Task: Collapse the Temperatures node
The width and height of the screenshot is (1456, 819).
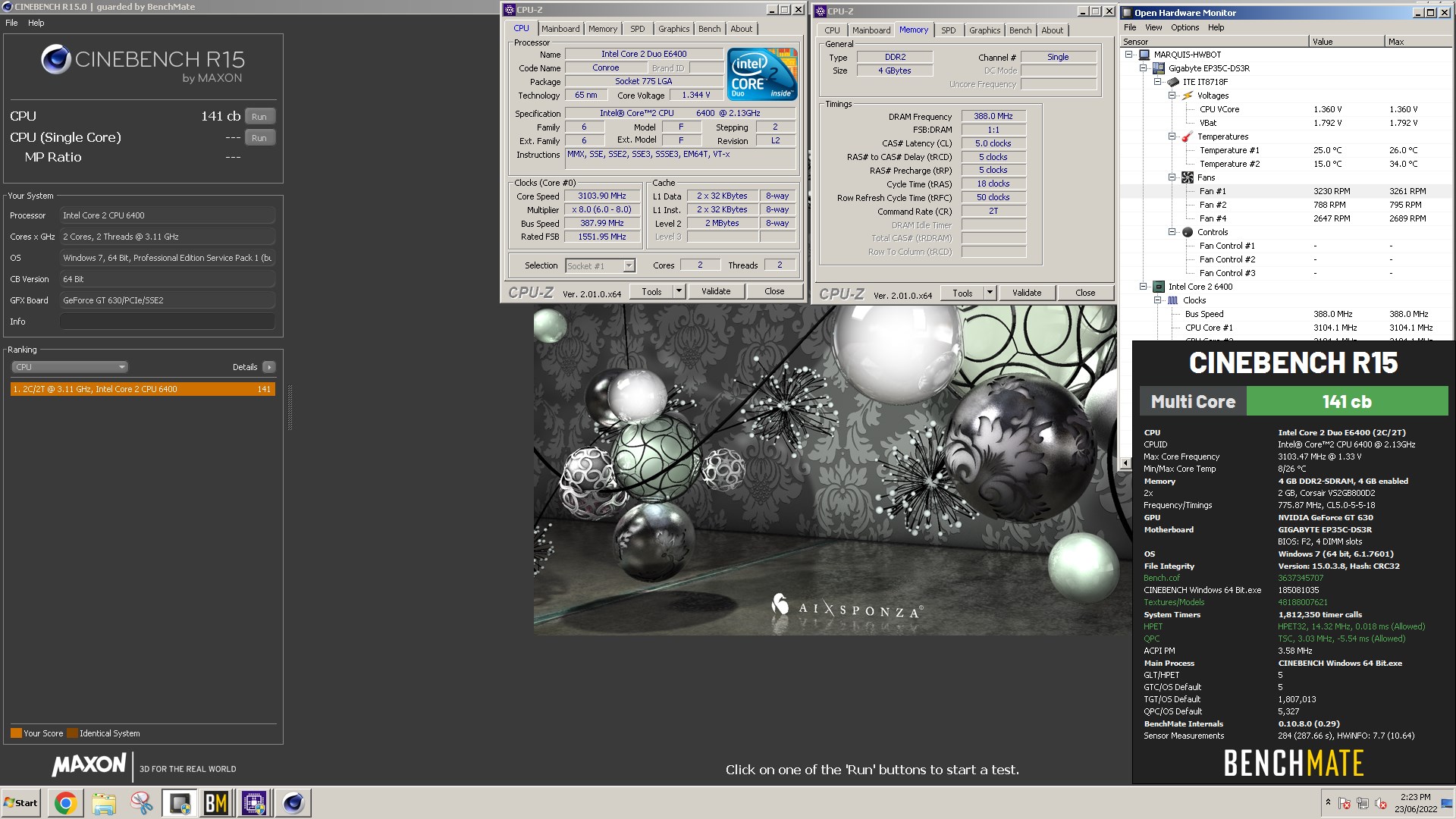Action: [1172, 136]
